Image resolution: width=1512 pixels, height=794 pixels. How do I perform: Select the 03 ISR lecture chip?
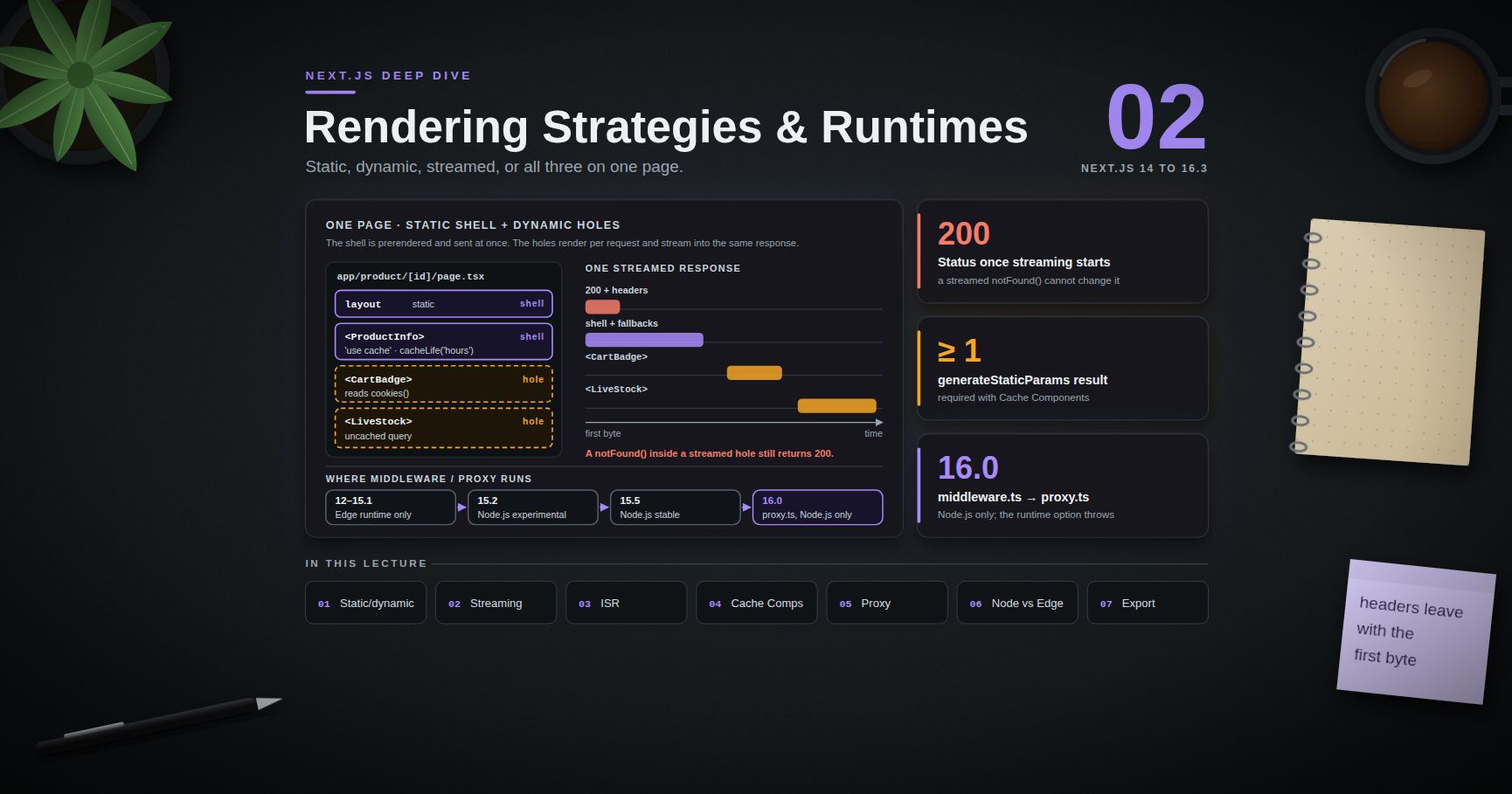point(626,603)
